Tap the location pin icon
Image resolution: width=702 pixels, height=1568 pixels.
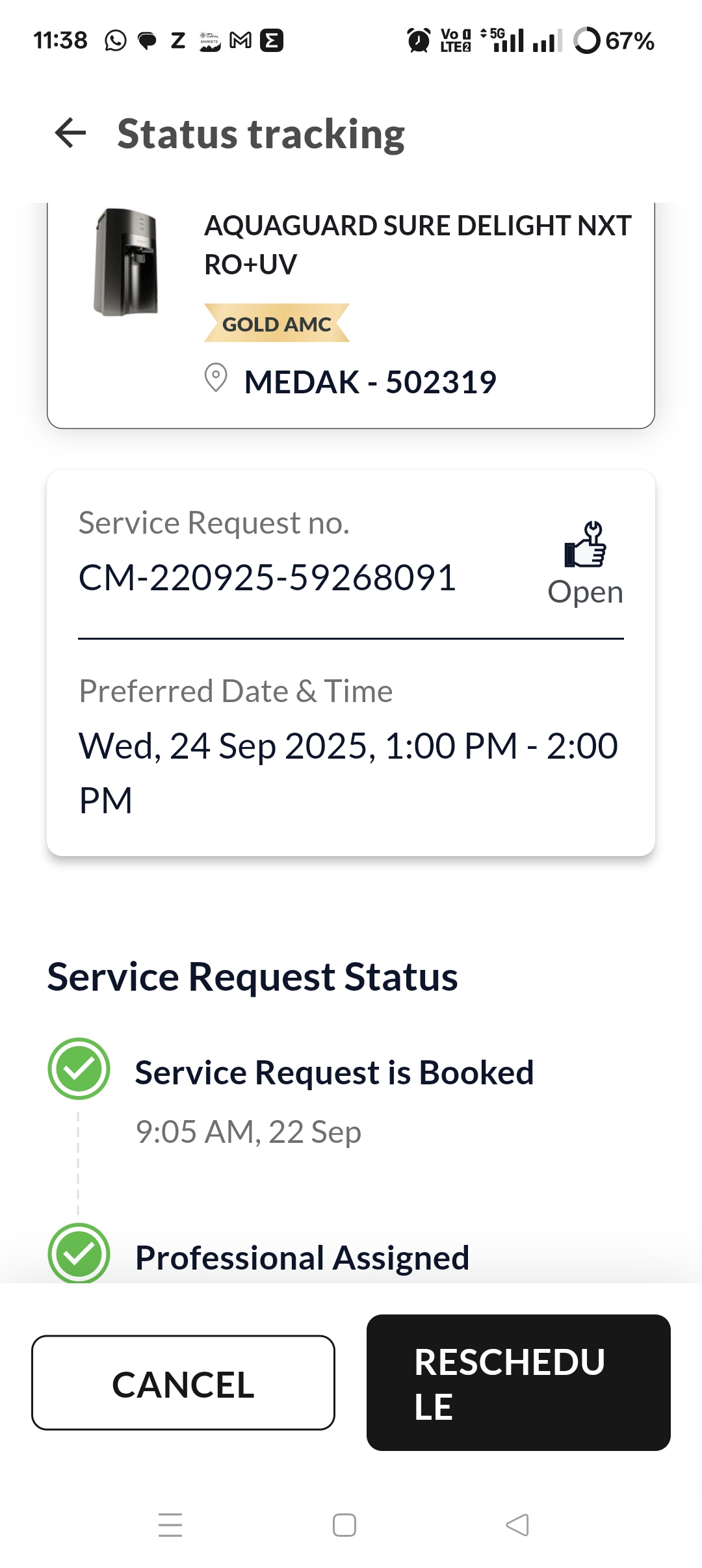216,378
